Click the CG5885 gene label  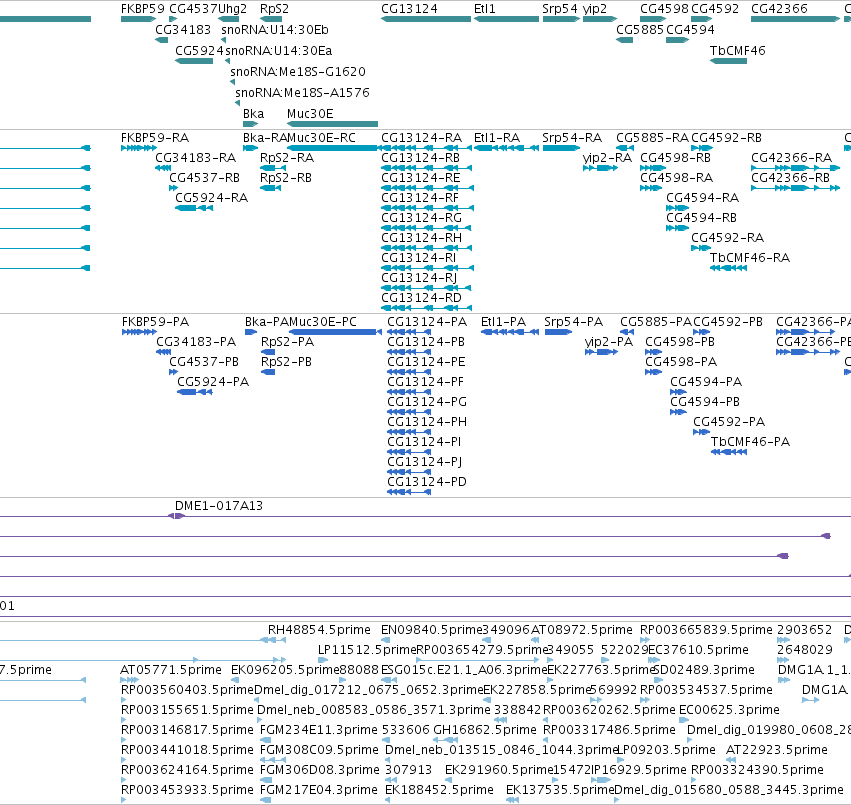tap(640, 30)
